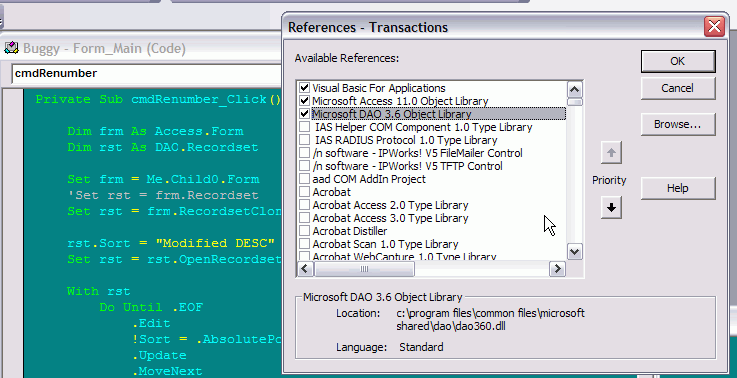The image size is (737, 378).
Task: Click '.Edit' code line
Action: click(x=151, y=323)
